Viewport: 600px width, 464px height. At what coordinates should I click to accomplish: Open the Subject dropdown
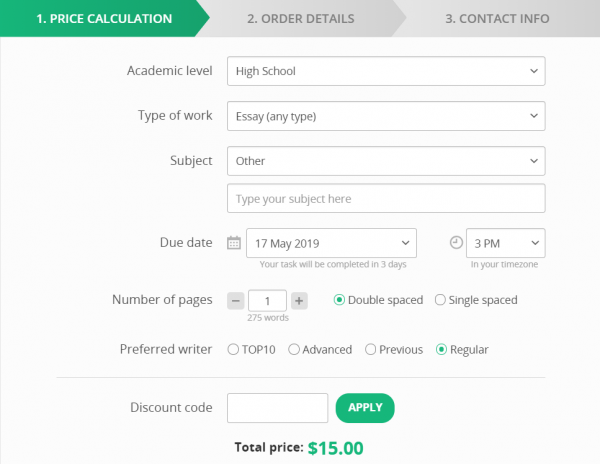[x=386, y=160]
